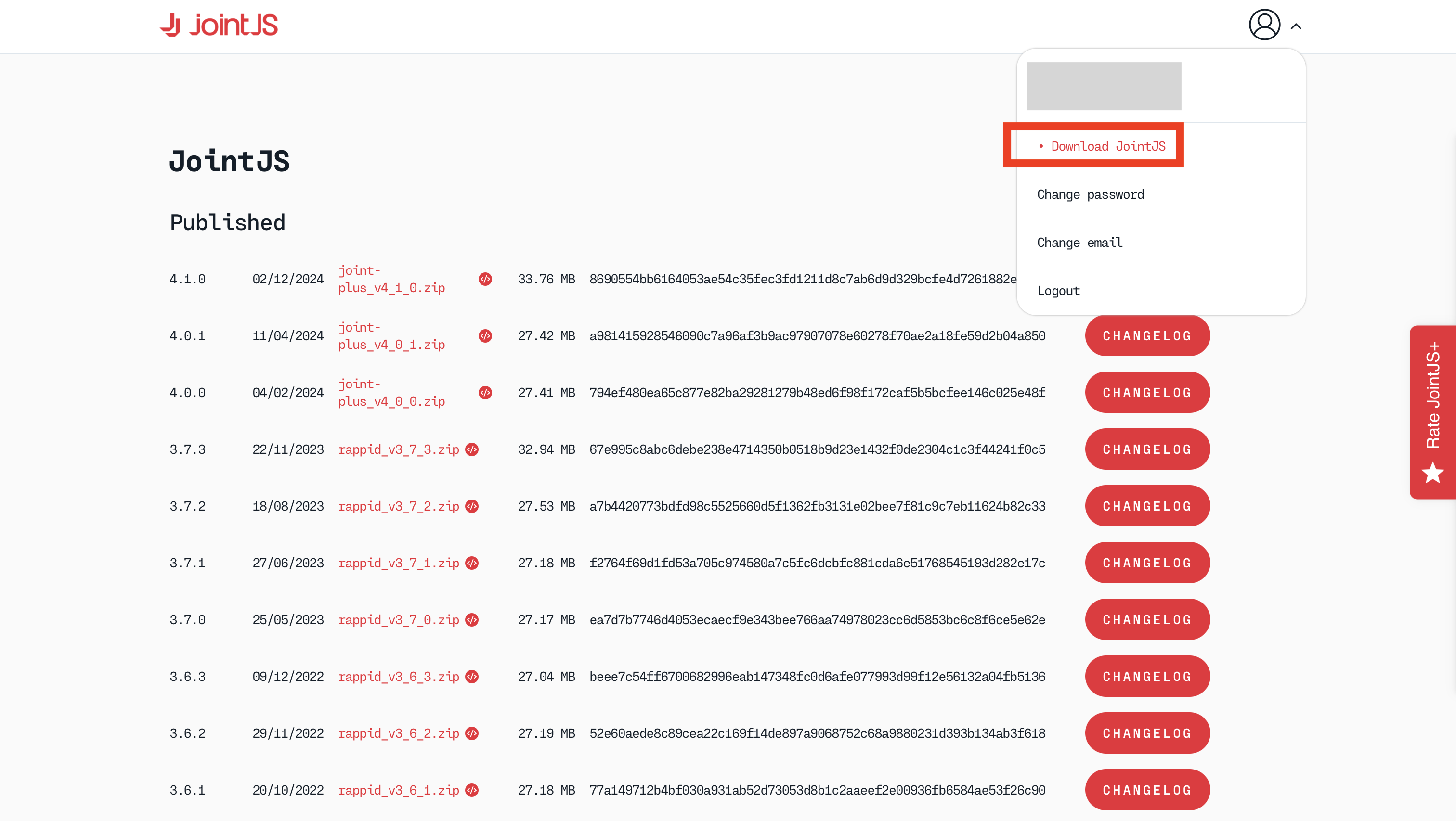Viewport: 1456px width, 821px height.
Task: Click code icon next to rappid_v3_7_1.zip
Action: 472,563
